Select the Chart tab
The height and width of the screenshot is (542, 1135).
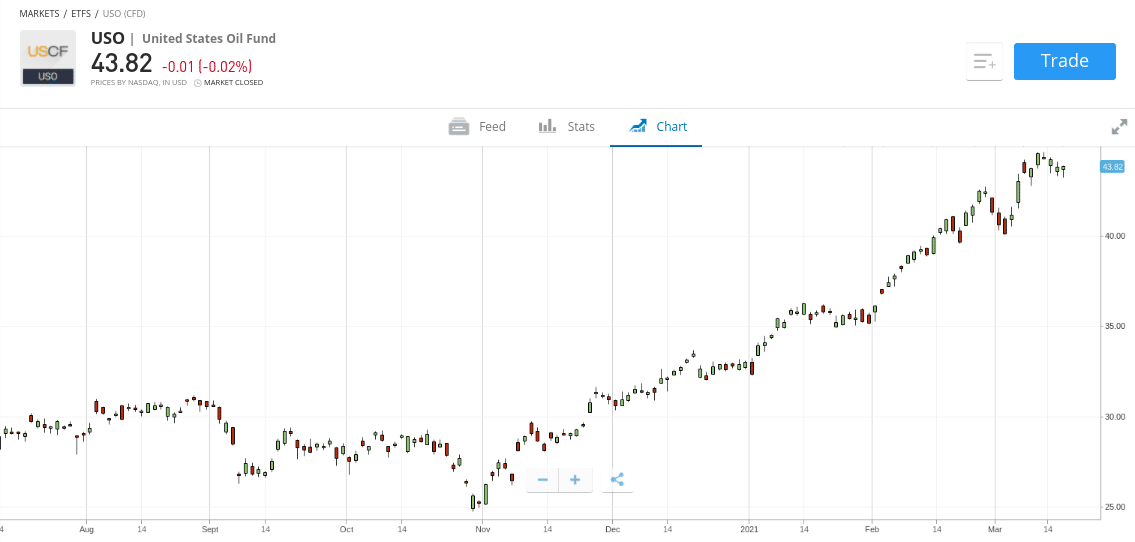pyautogui.click(x=658, y=127)
